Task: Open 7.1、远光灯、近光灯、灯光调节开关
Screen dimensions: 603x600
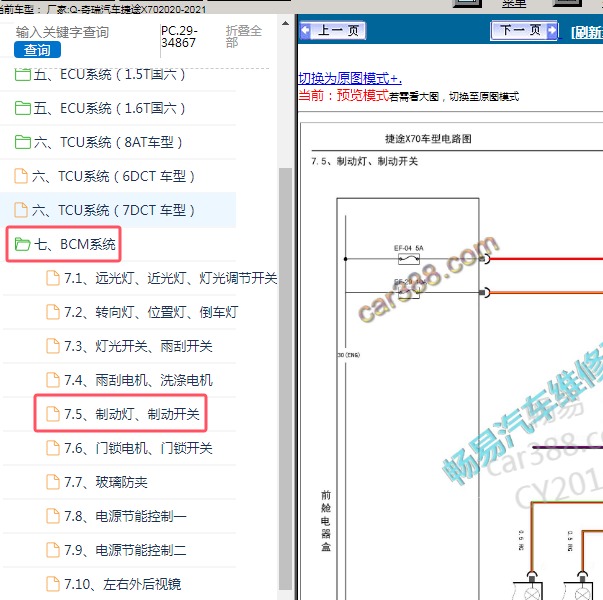Action: tap(171, 278)
